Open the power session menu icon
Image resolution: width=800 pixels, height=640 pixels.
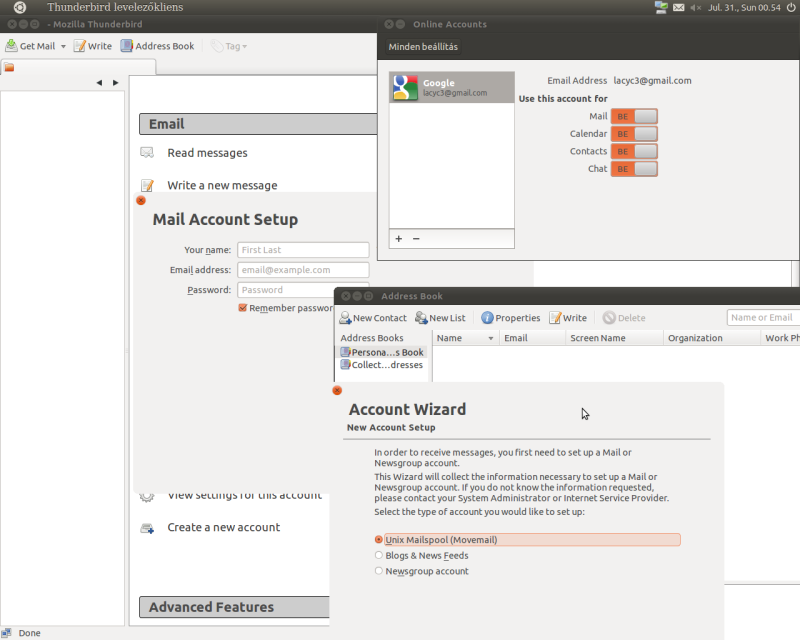[791, 7]
